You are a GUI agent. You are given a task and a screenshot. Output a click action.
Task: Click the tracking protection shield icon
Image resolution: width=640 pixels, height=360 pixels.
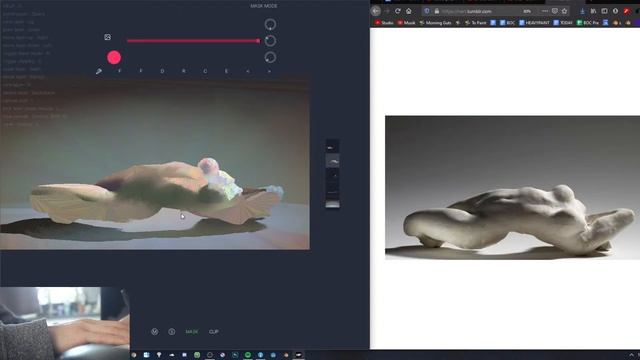(x=427, y=11)
